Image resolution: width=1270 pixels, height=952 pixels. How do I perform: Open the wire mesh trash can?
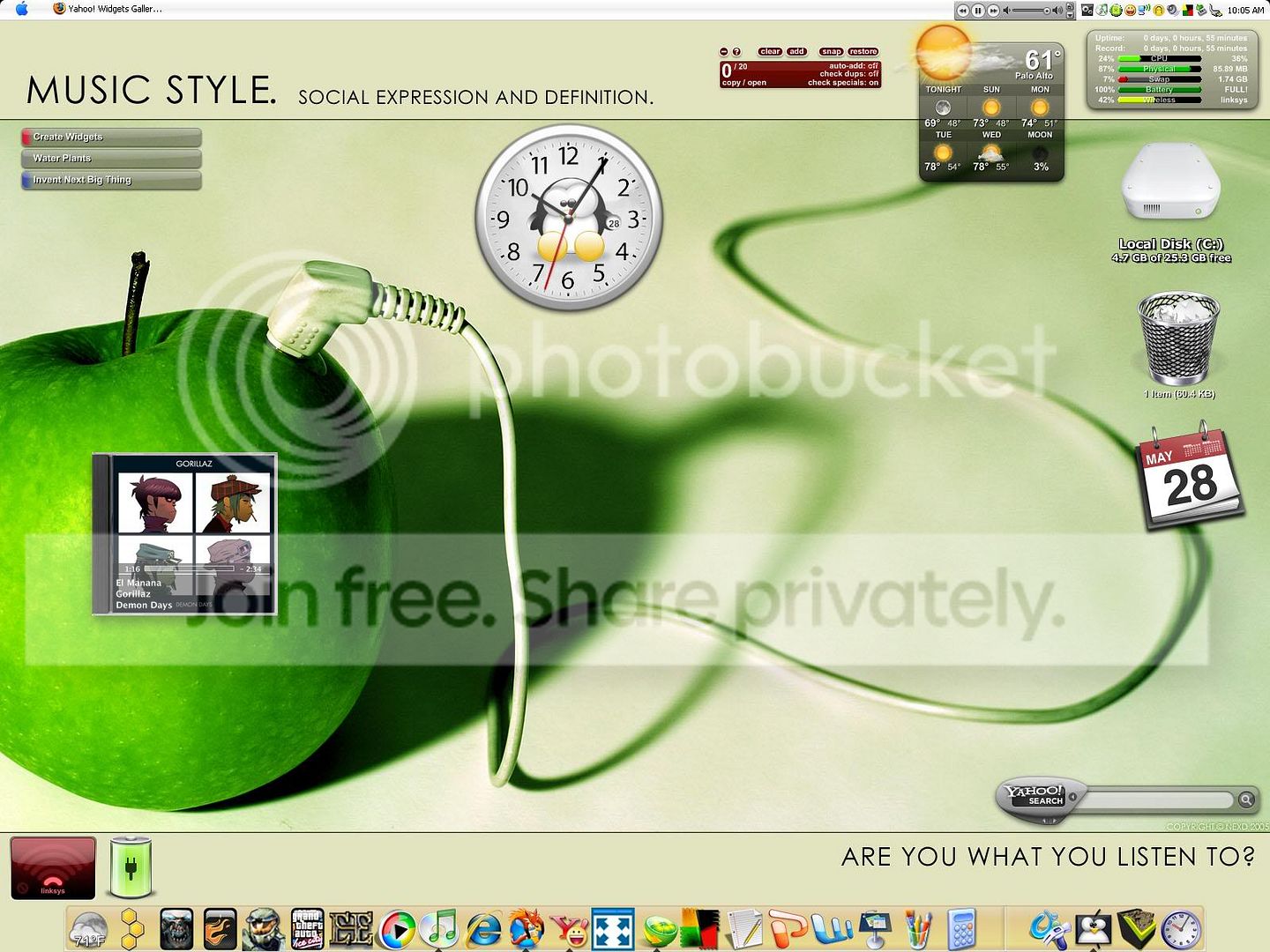[1179, 338]
